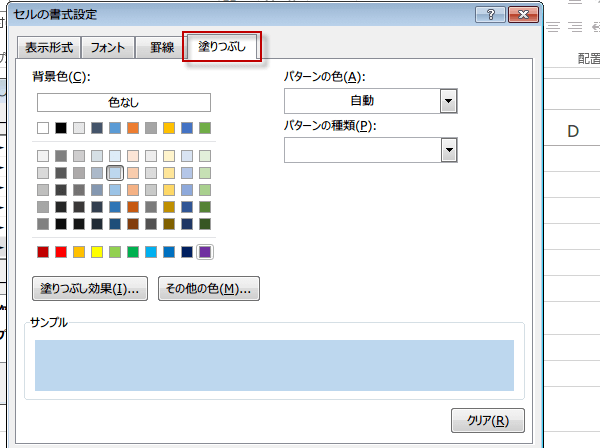This screenshot has width=600, height=448.
Task: Close the セルの書式設定 dialog
Action: (523, 15)
